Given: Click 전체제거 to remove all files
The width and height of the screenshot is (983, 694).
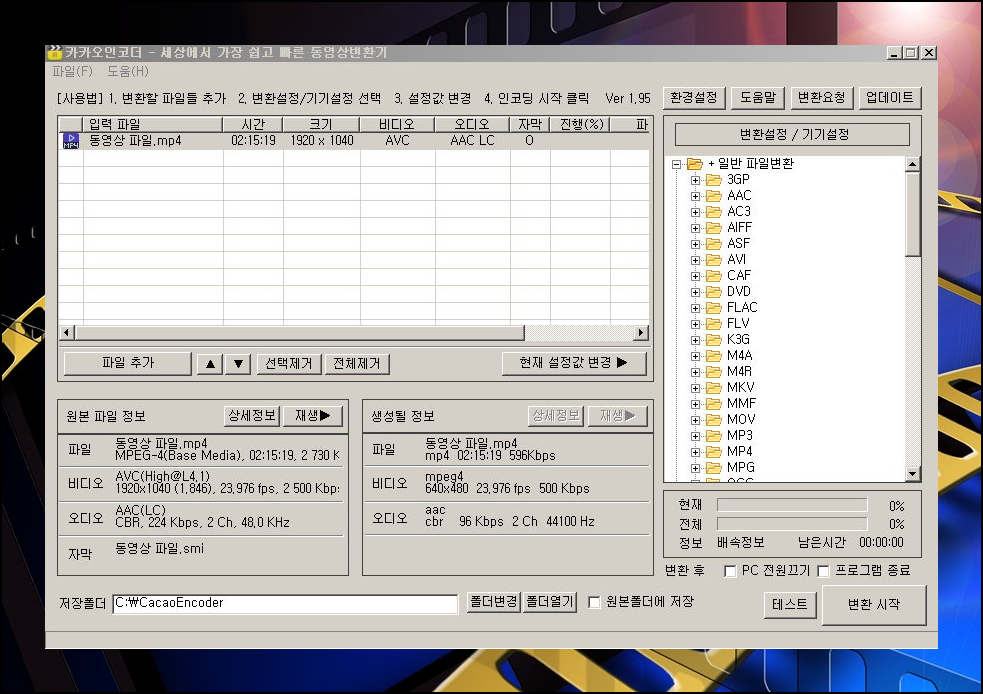Looking at the screenshot, I should (x=357, y=364).
